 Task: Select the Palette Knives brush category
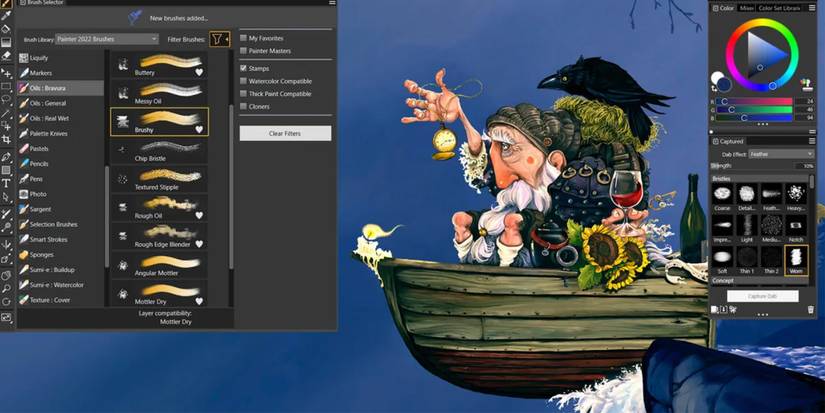point(50,133)
